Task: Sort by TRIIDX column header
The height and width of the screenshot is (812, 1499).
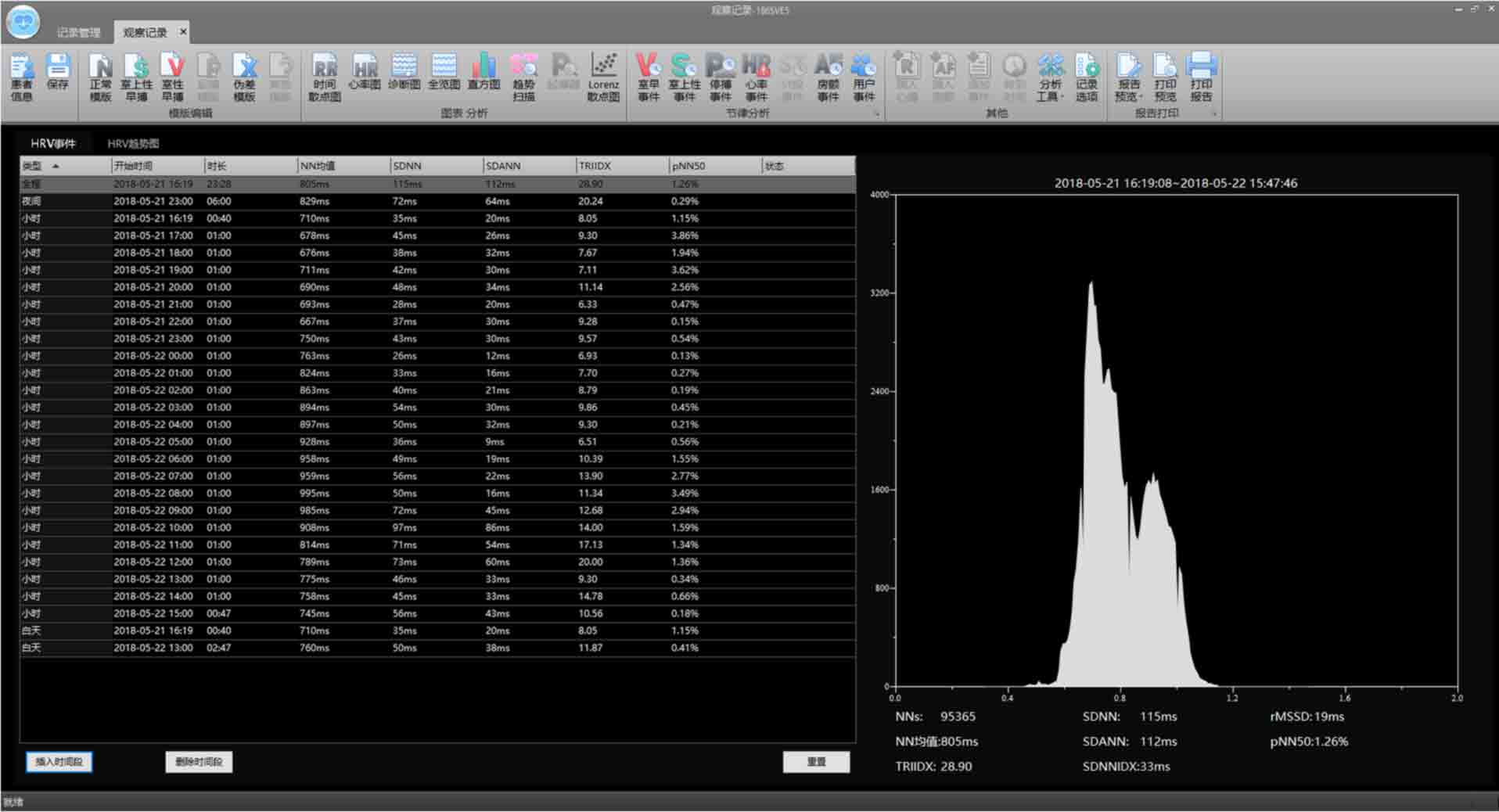Action: click(622, 166)
